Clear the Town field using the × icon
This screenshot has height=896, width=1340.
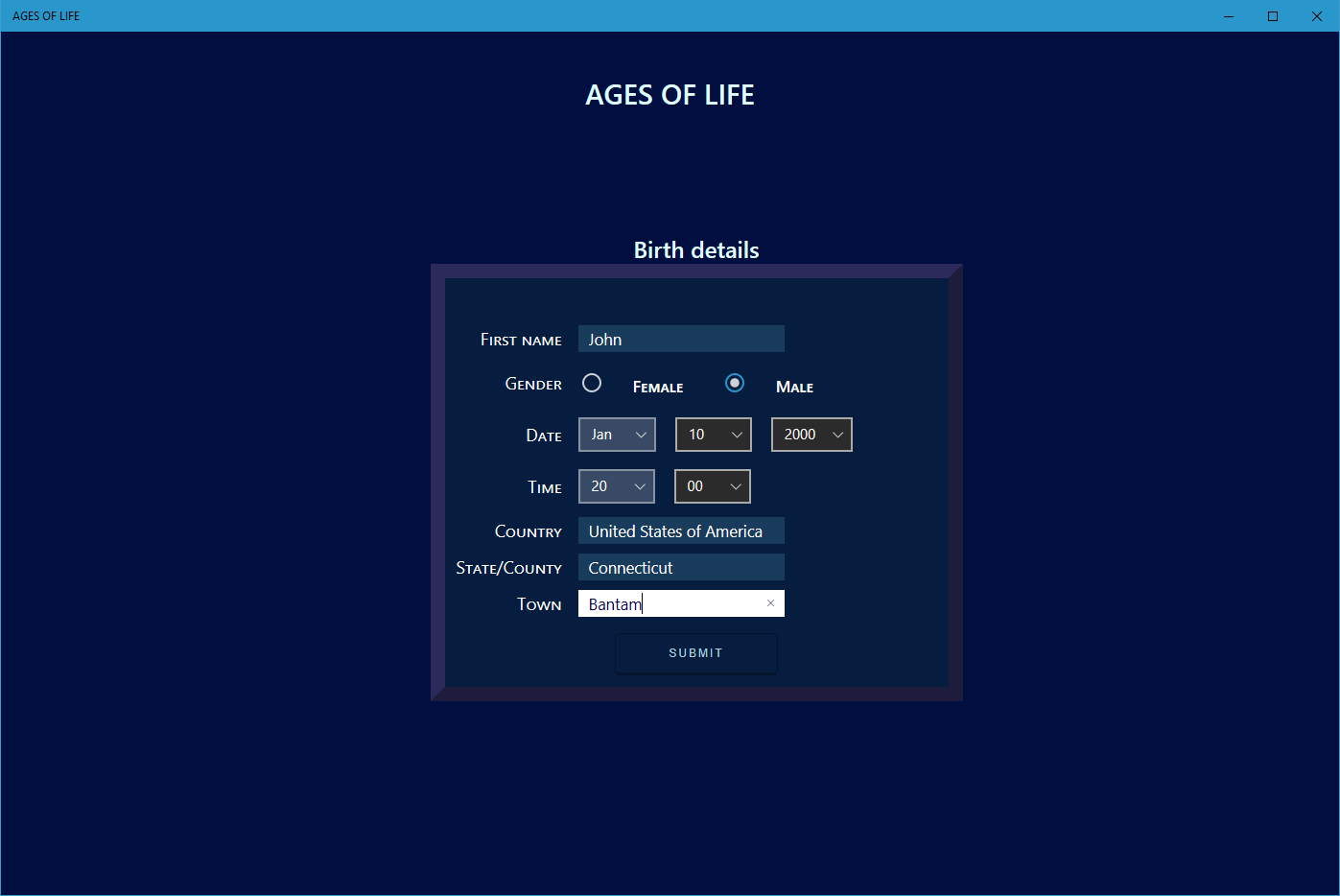pos(770,602)
